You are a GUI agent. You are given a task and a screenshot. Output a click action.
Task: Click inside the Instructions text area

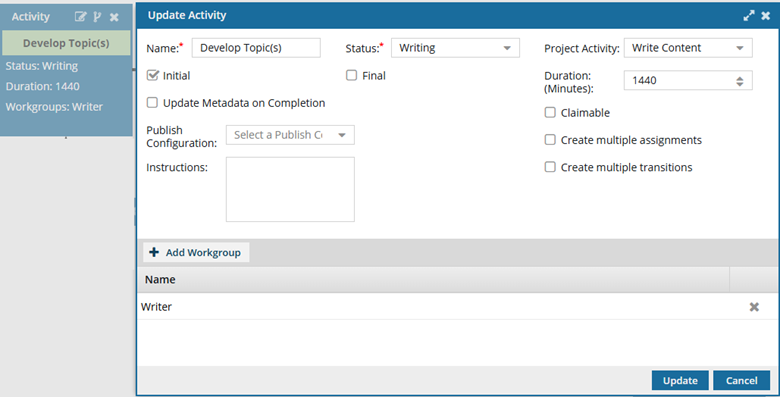pyautogui.click(x=290, y=190)
